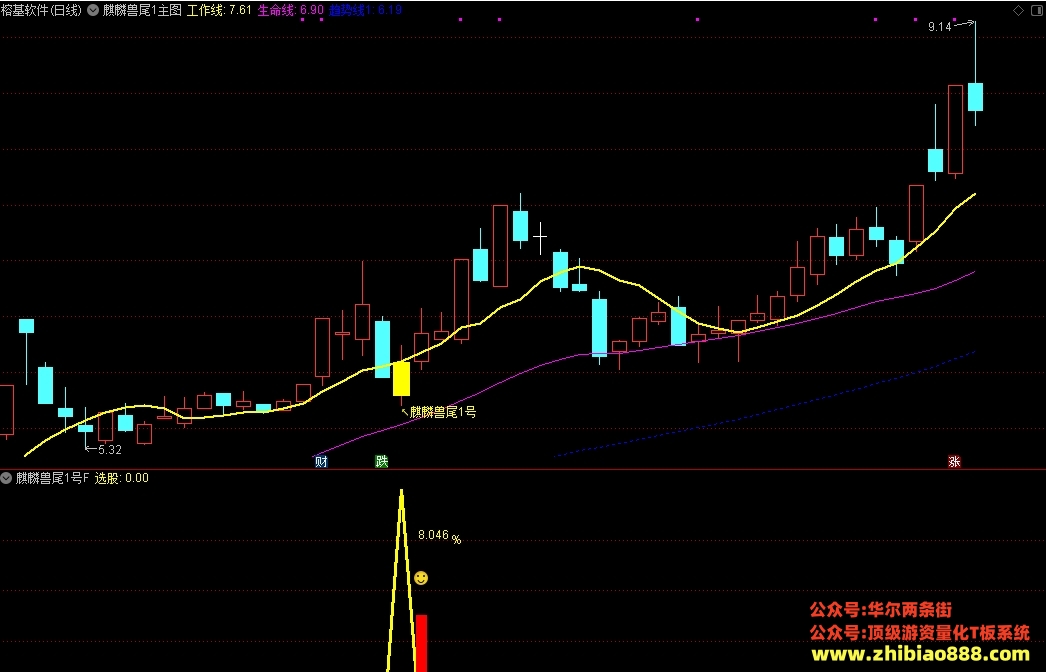Click the smiley face signal icon
The height and width of the screenshot is (672, 1046).
pos(421,578)
